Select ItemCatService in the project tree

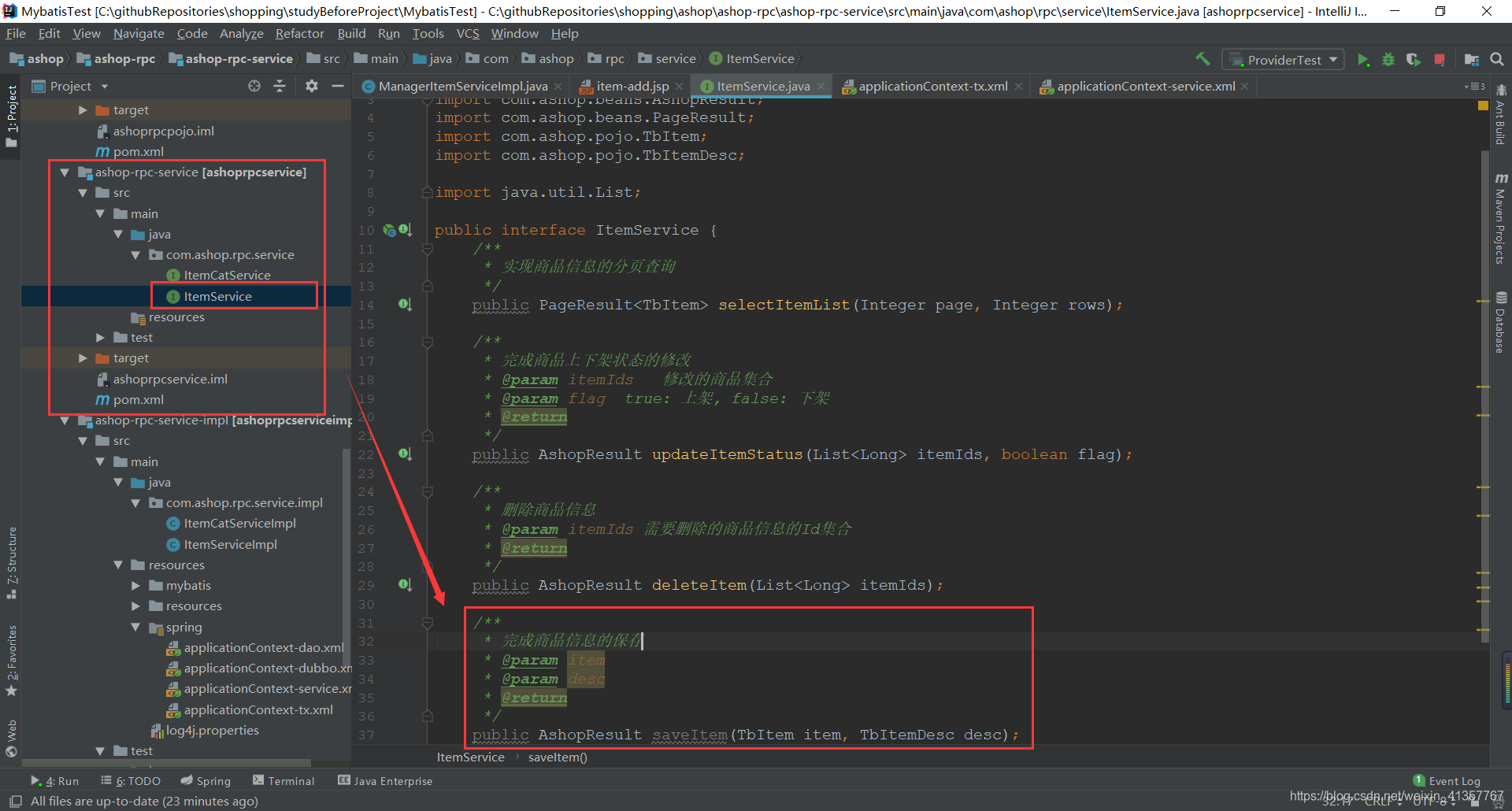[x=227, y=276]
